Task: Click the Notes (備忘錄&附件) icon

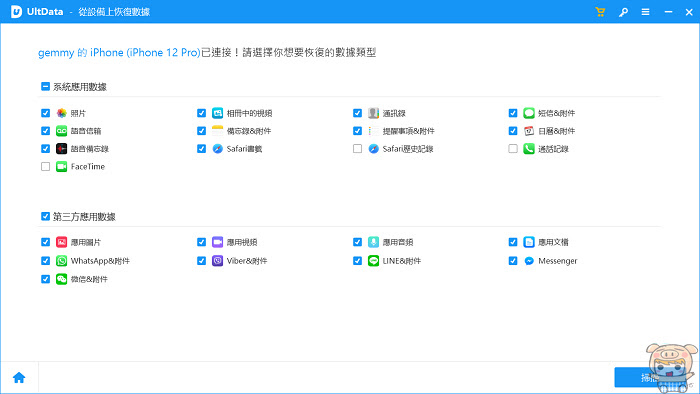Action: click(x=217, y=131)
